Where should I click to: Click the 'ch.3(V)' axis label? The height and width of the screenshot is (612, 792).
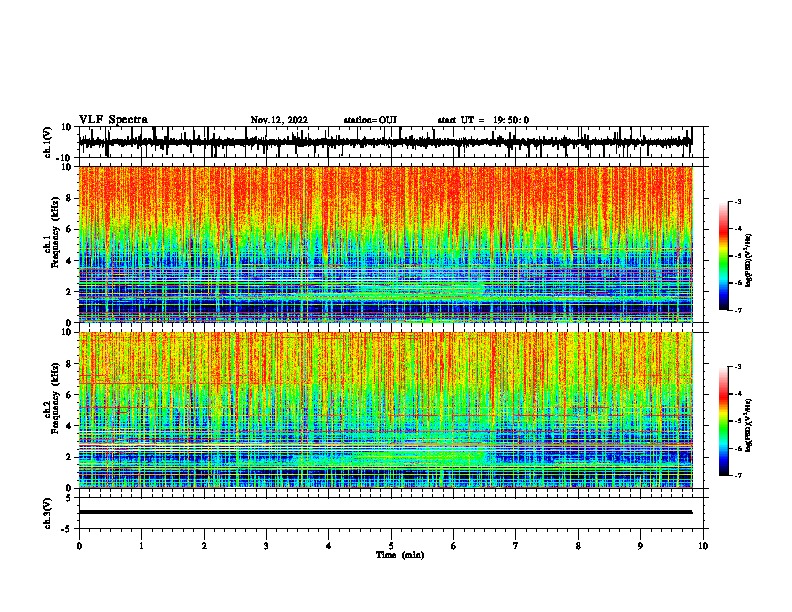[x=48, y=513]
